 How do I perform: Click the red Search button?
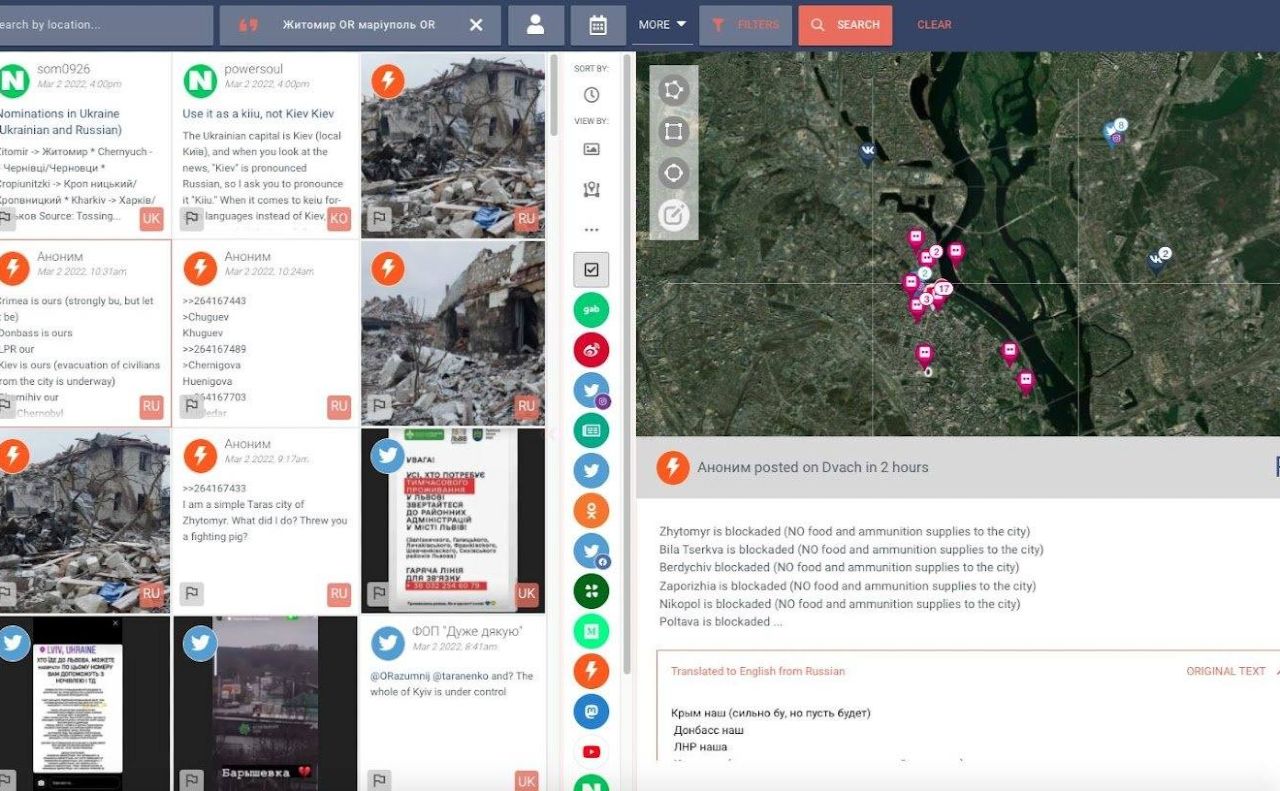coord(845,25)
